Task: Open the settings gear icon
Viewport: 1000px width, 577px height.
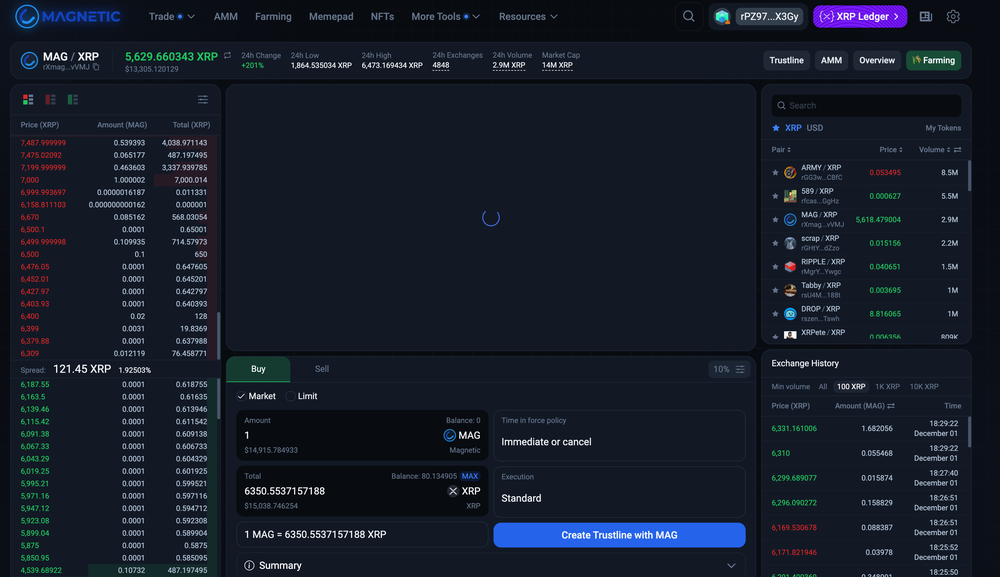Action: point(953,16)
